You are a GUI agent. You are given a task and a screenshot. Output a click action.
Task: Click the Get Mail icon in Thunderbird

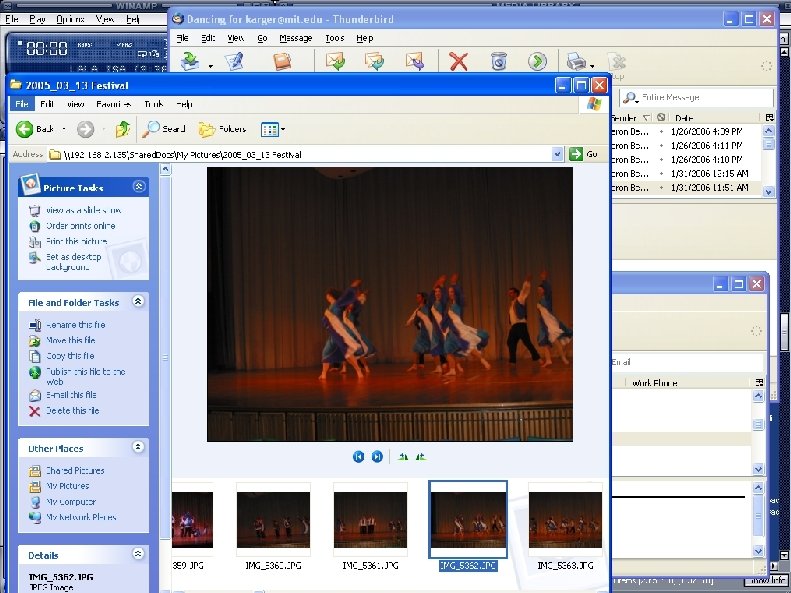click(190, 62)
